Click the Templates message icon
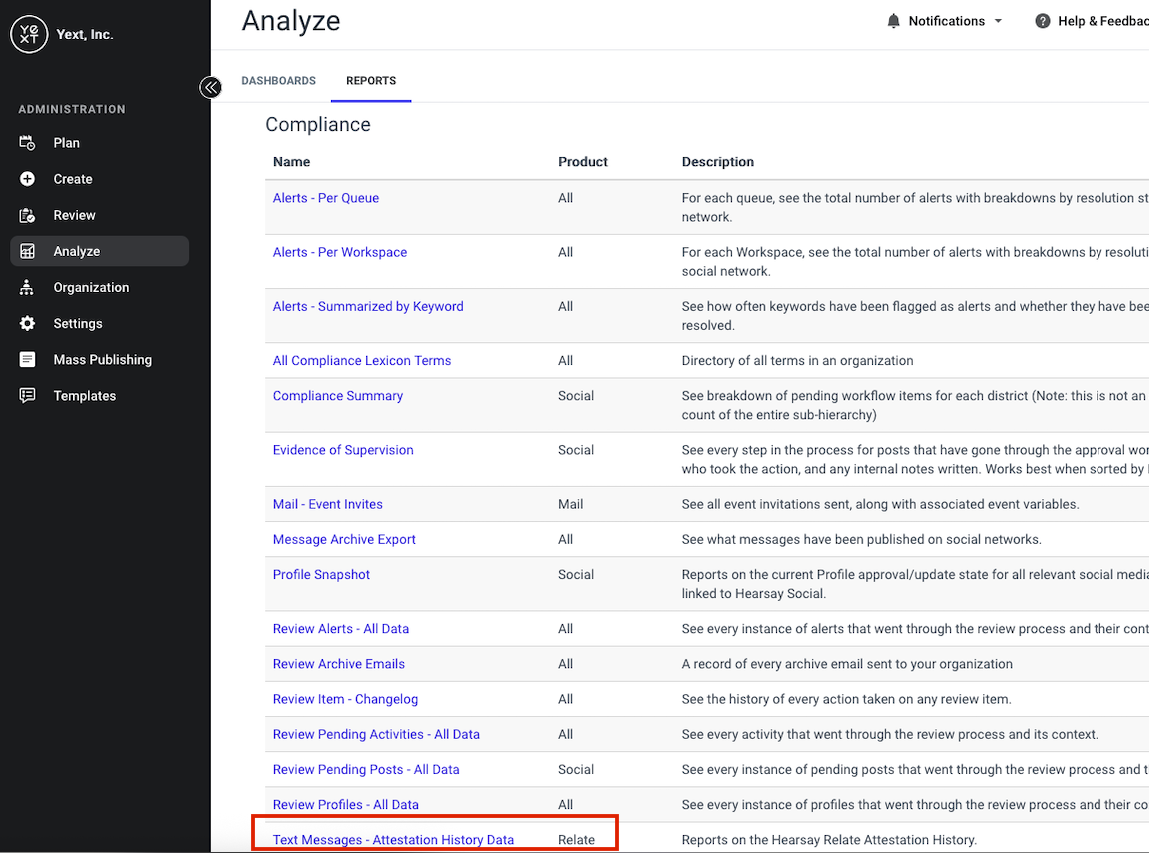 27,396
